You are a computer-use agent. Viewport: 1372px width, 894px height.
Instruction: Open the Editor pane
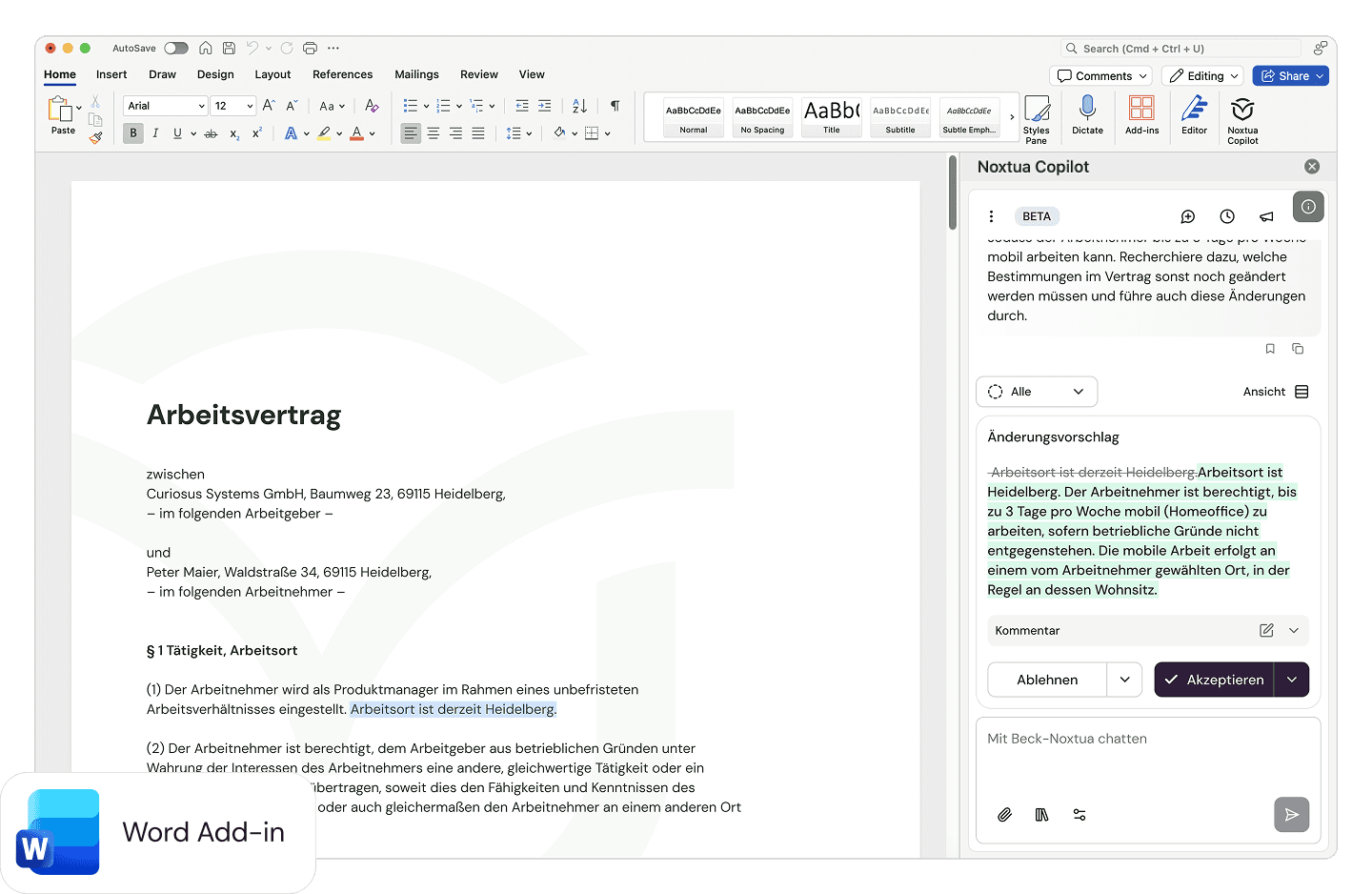point(1194,116)
